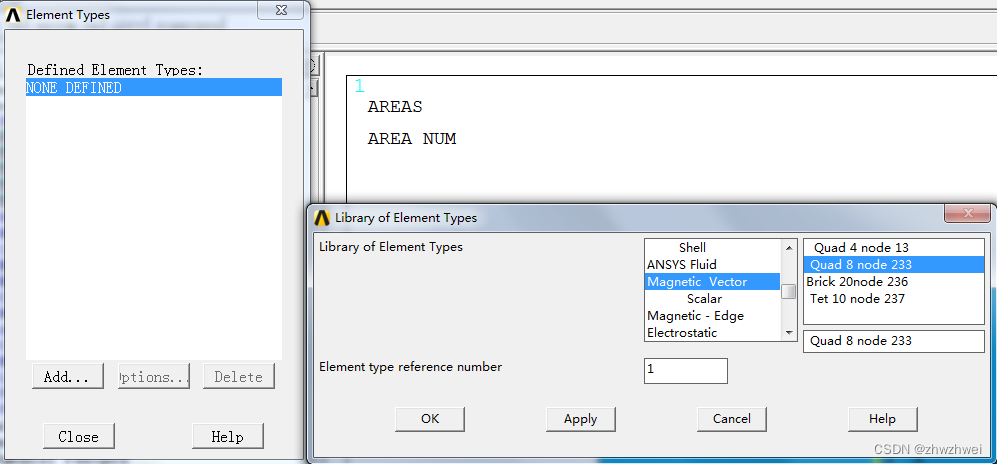This screenshot has width=997, height=464.
Task: Choose Brick 20node 236 element
Action: (x=857, y=282)
